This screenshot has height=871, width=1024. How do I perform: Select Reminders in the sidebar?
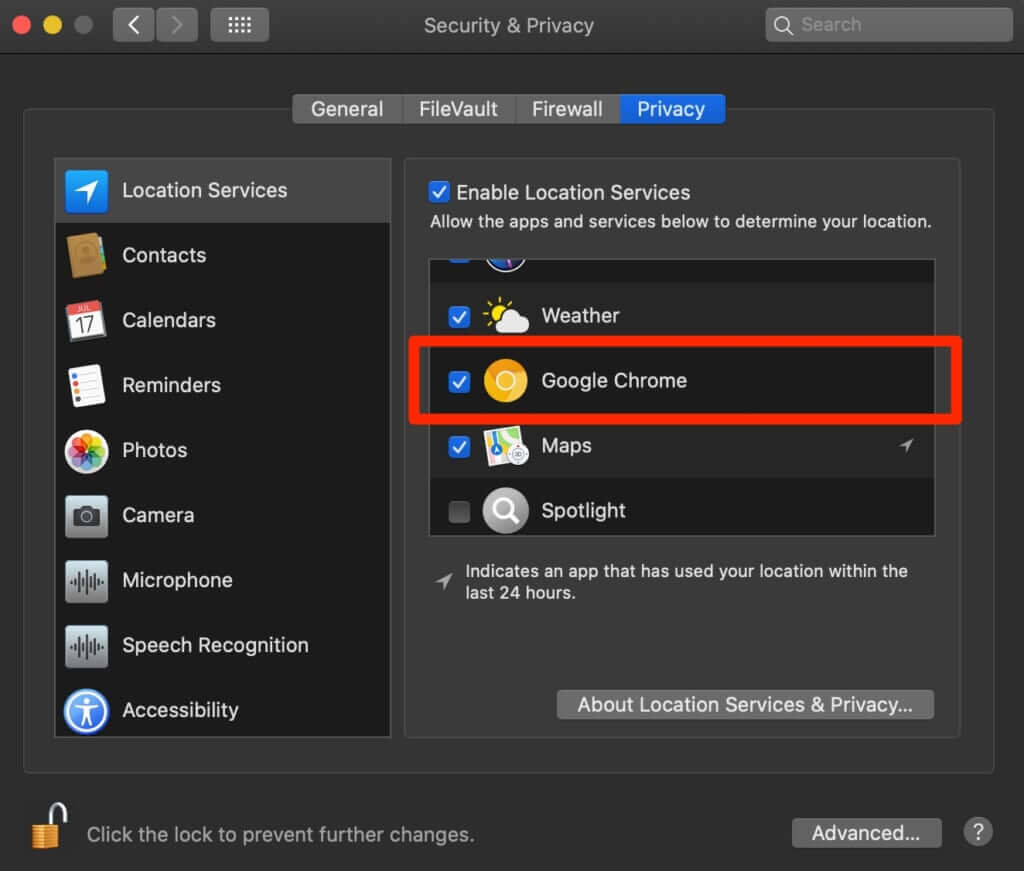point(223,385)
